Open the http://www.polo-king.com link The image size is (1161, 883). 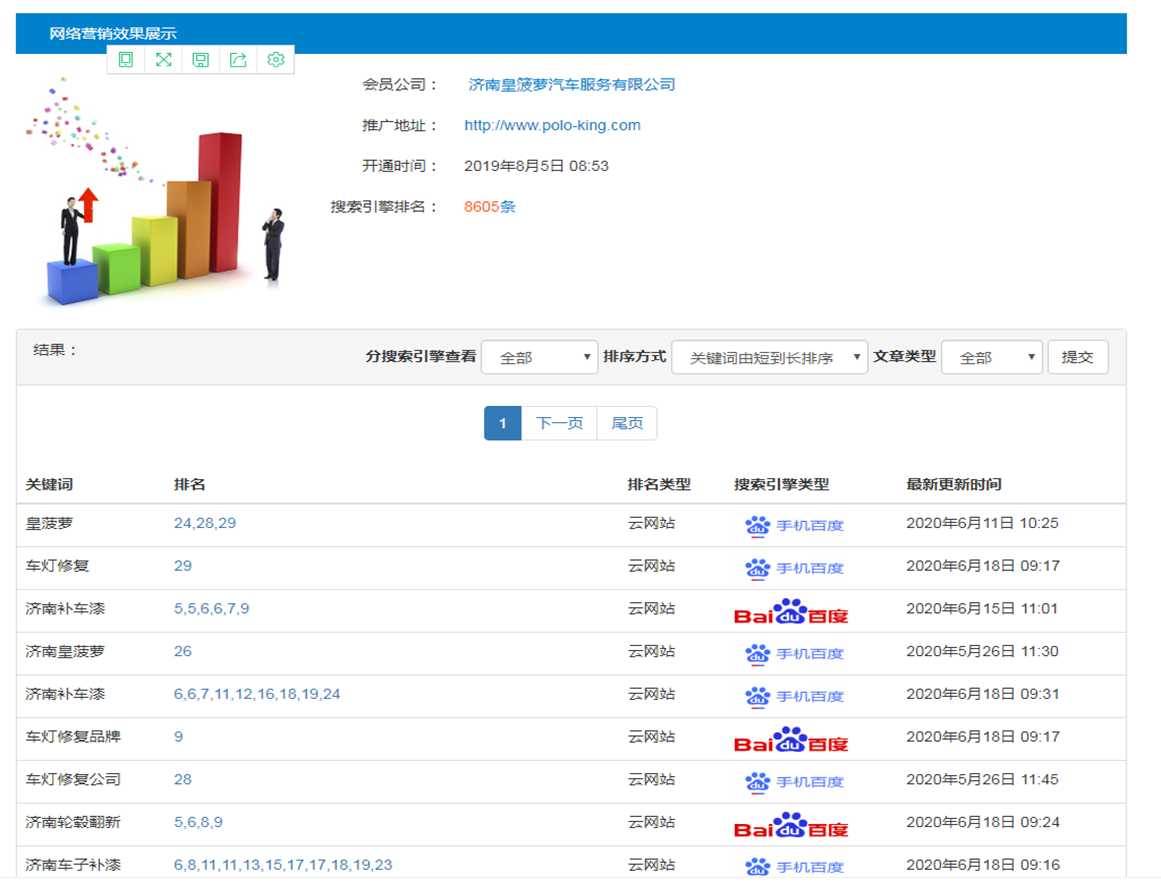[552, 126]
